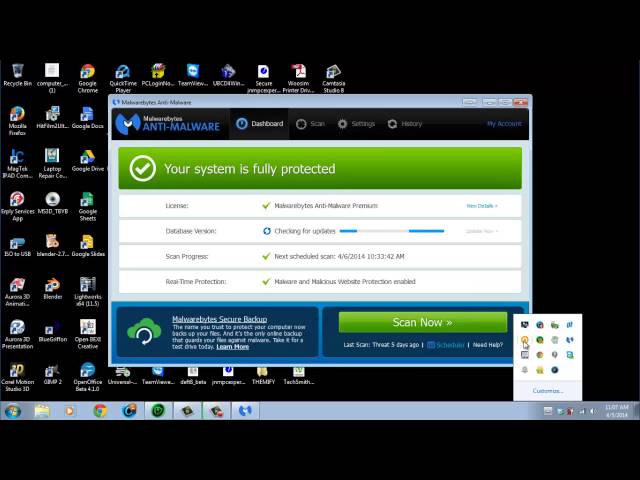Screen dimensions: 640x480
Task: Select the Aurora 3D Presentation icon
Action: pos(17,334)
